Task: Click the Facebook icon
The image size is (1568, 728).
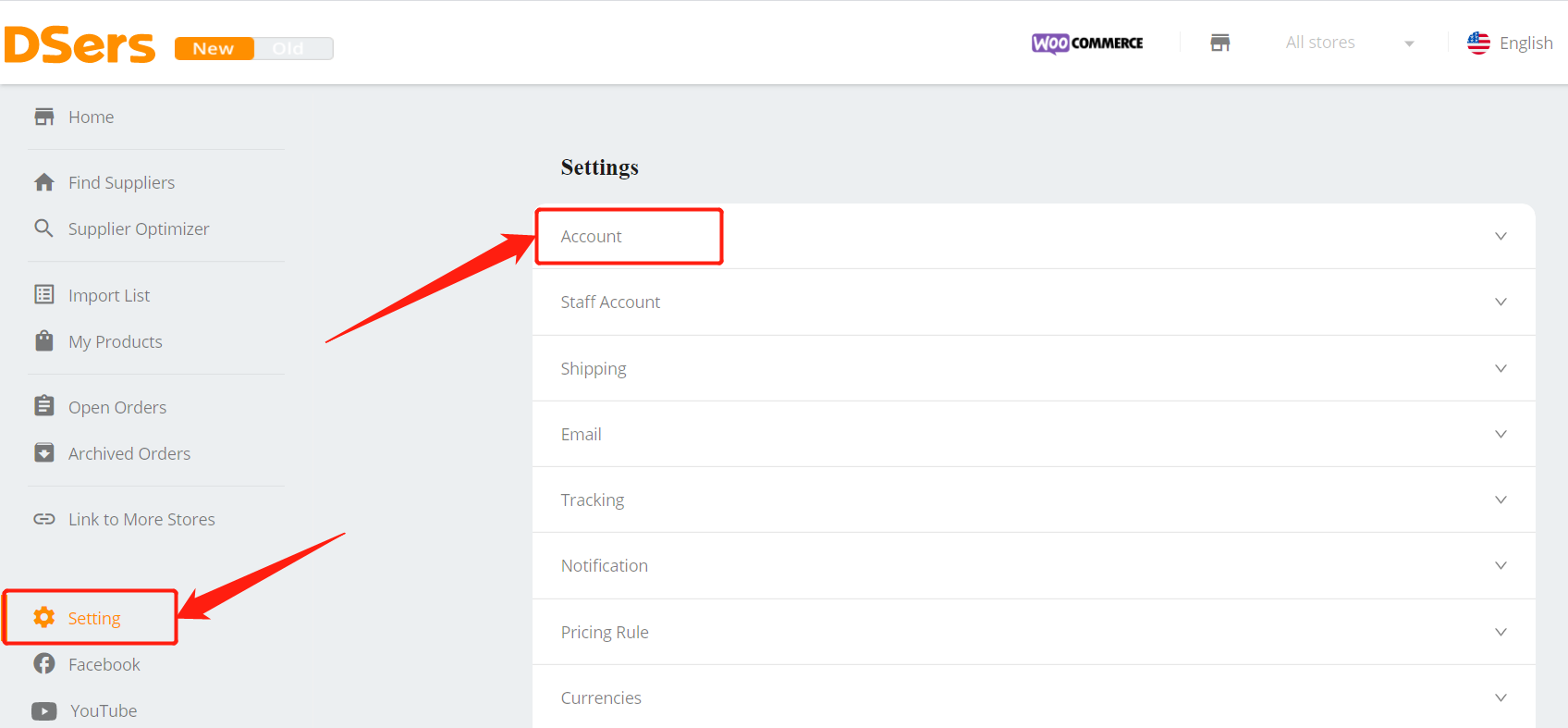Action: coord(44,663)
